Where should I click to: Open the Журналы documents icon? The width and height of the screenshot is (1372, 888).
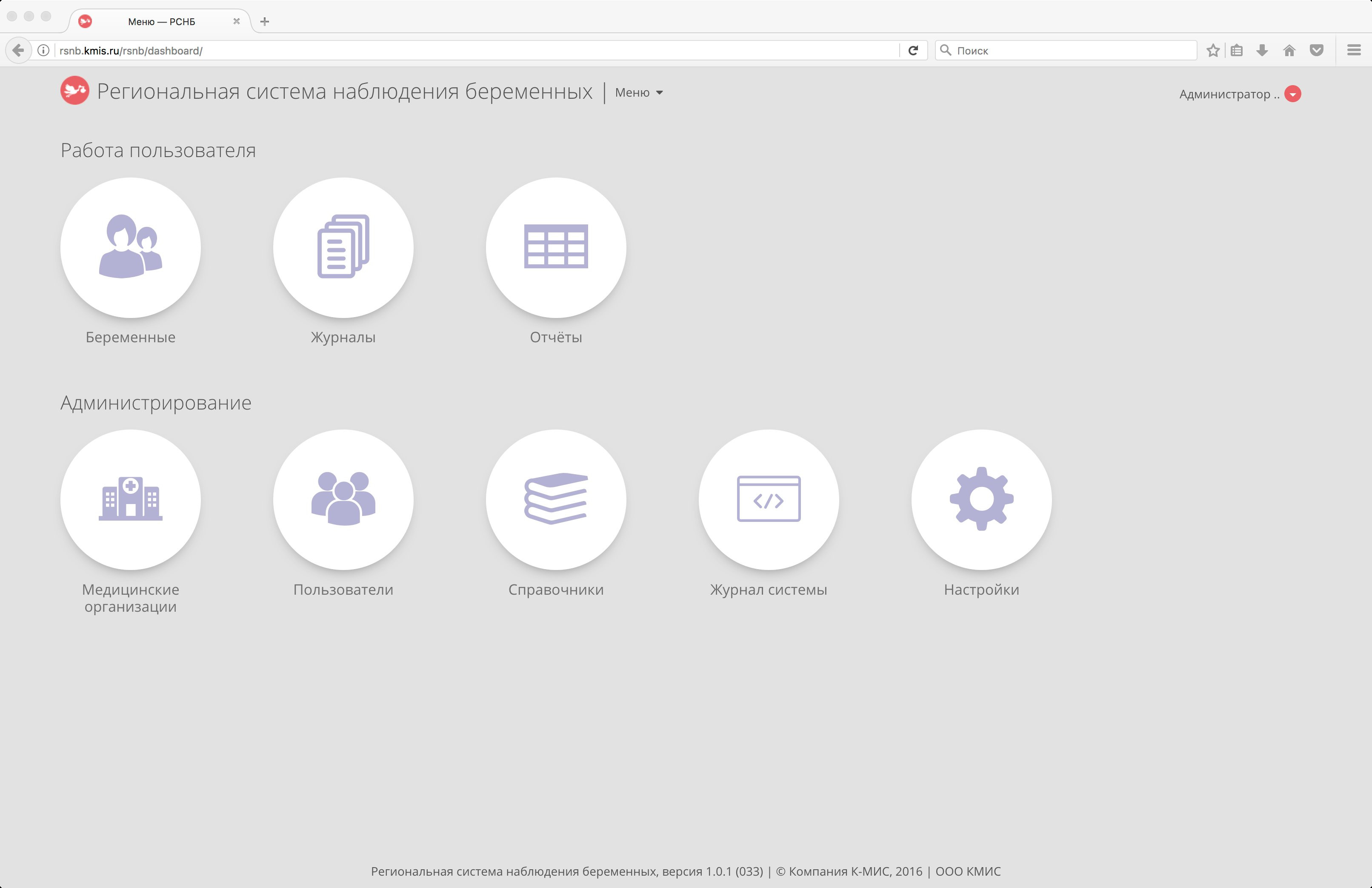(343, 247)
